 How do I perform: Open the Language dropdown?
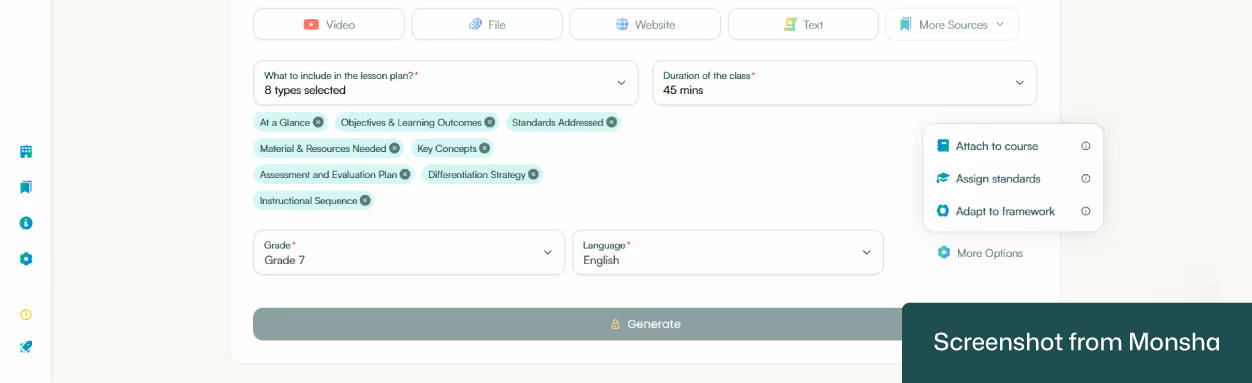[728, 252]
